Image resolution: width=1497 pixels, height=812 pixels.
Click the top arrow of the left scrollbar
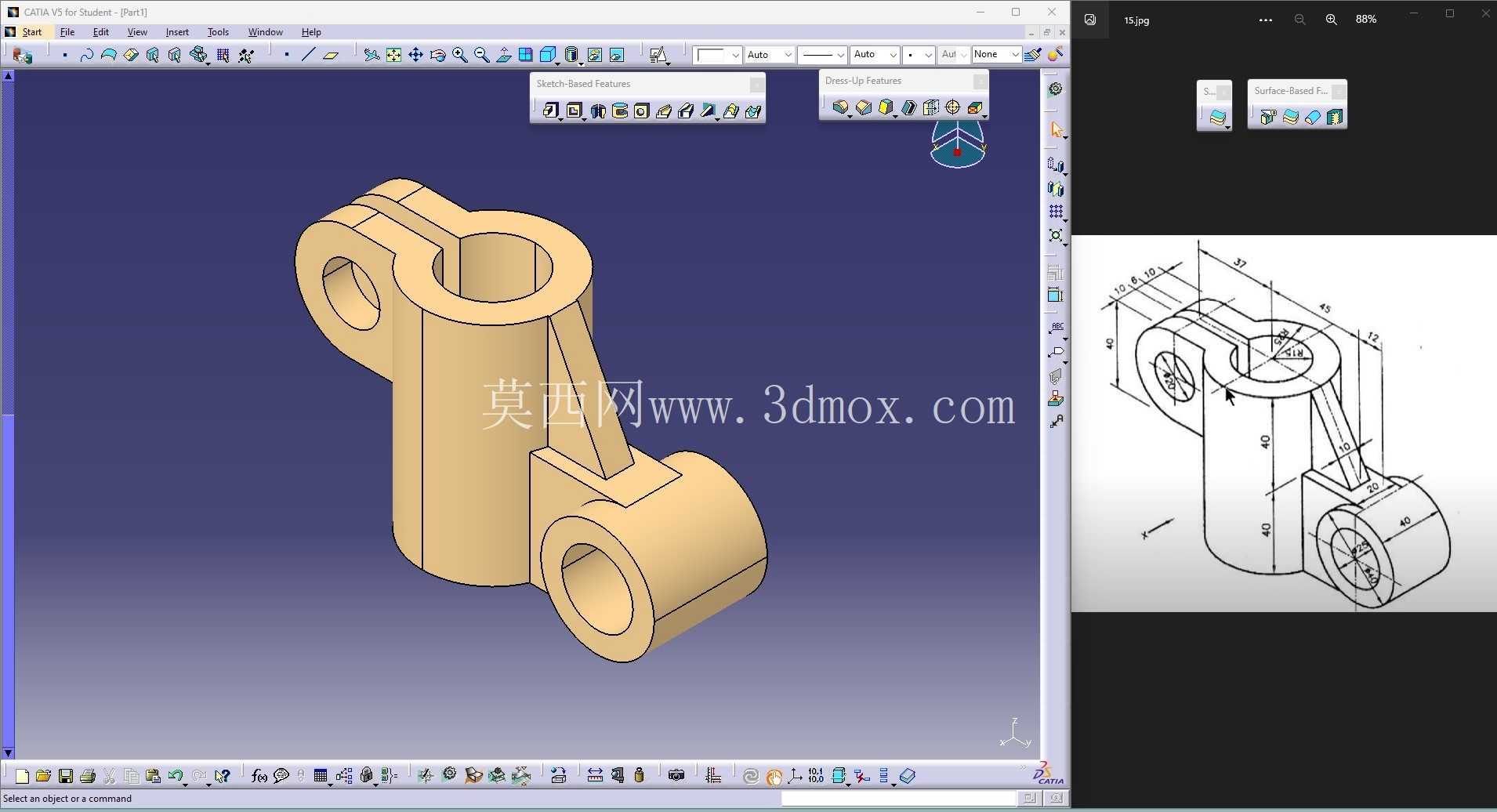tap(8, 76)
